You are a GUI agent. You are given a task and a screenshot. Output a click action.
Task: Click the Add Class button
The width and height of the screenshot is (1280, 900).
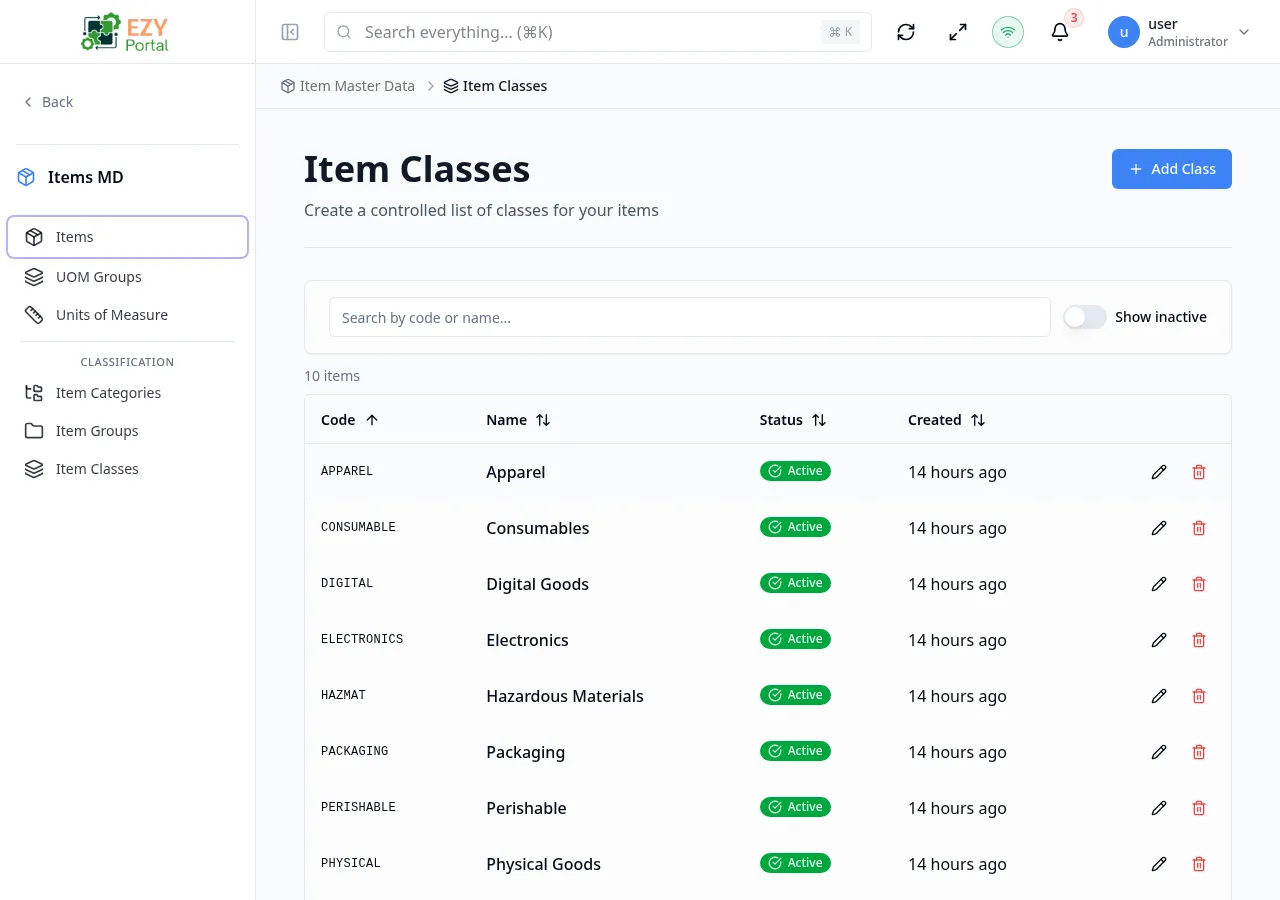(1172, 169)
